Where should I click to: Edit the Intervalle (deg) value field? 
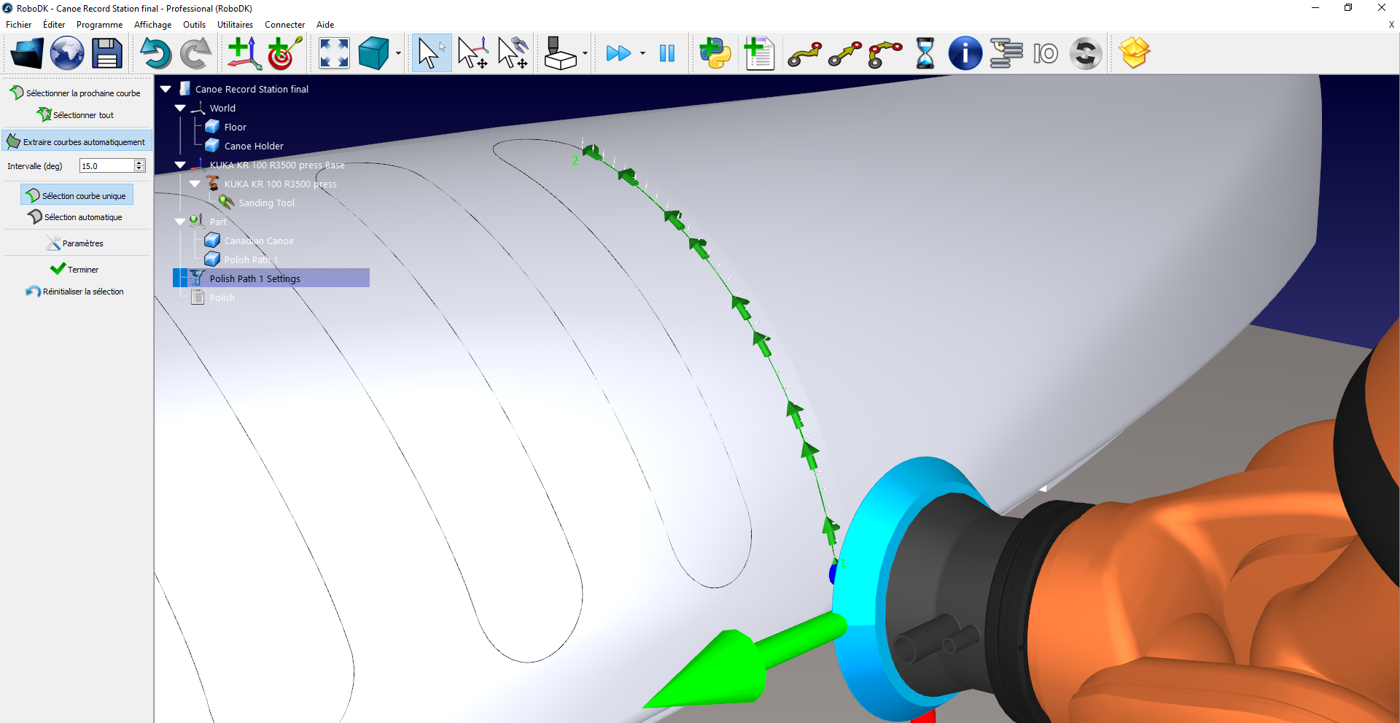click(x=106, y=166)
